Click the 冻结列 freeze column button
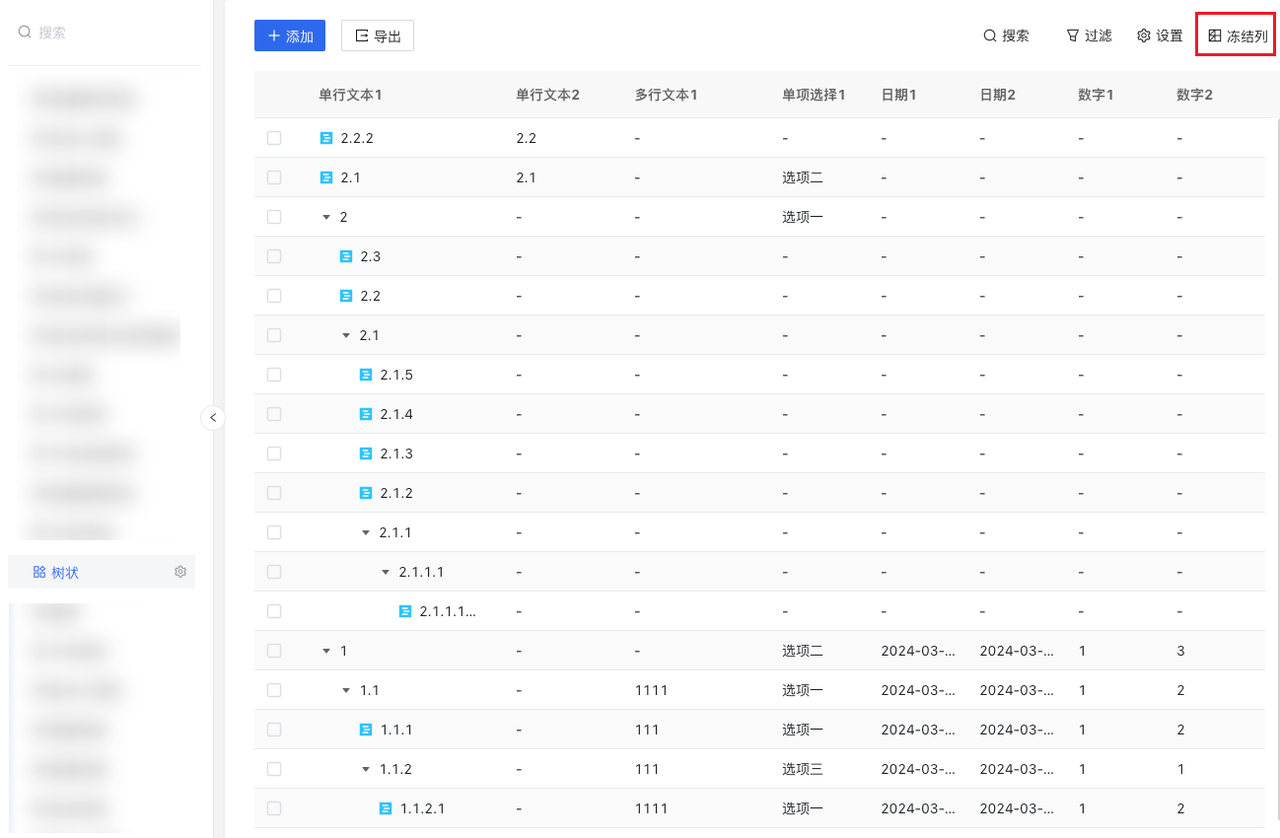The width and height of the screenshot is (1280, 838). (x=1237, y=36)
